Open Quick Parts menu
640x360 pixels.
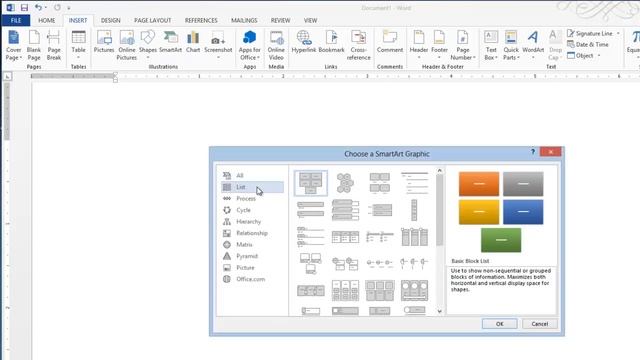[x=511, y=45]
